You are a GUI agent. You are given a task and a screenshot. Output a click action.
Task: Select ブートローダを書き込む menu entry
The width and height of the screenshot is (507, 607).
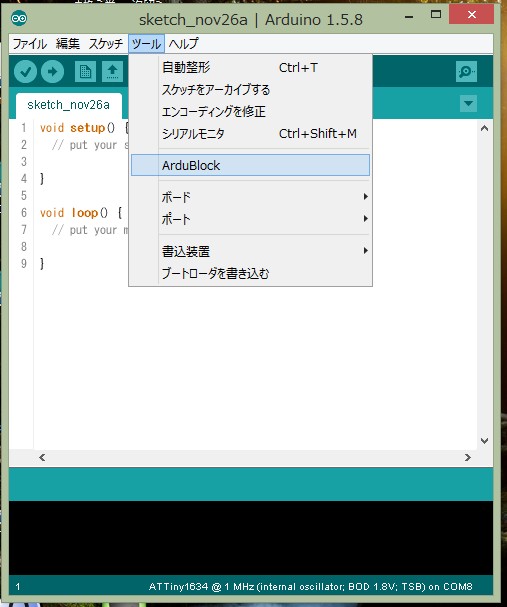[250, 273]
